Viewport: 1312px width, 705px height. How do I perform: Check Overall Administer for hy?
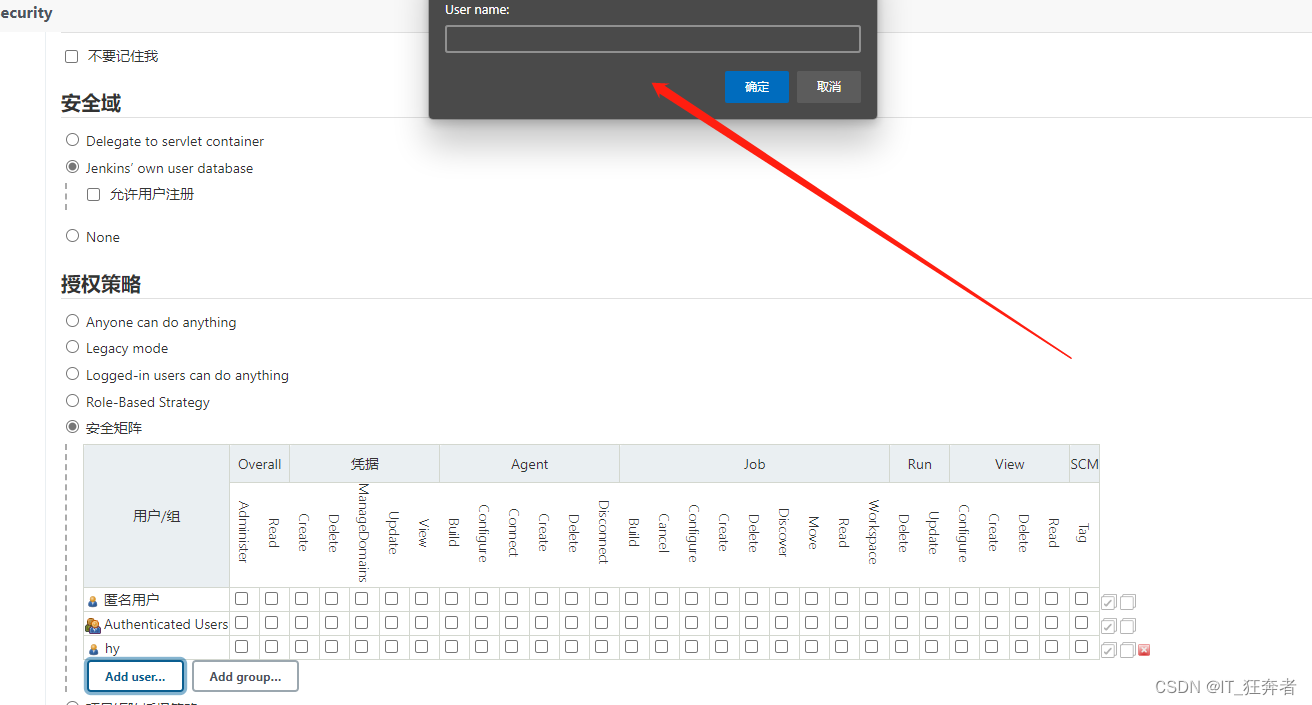point(242,647)
